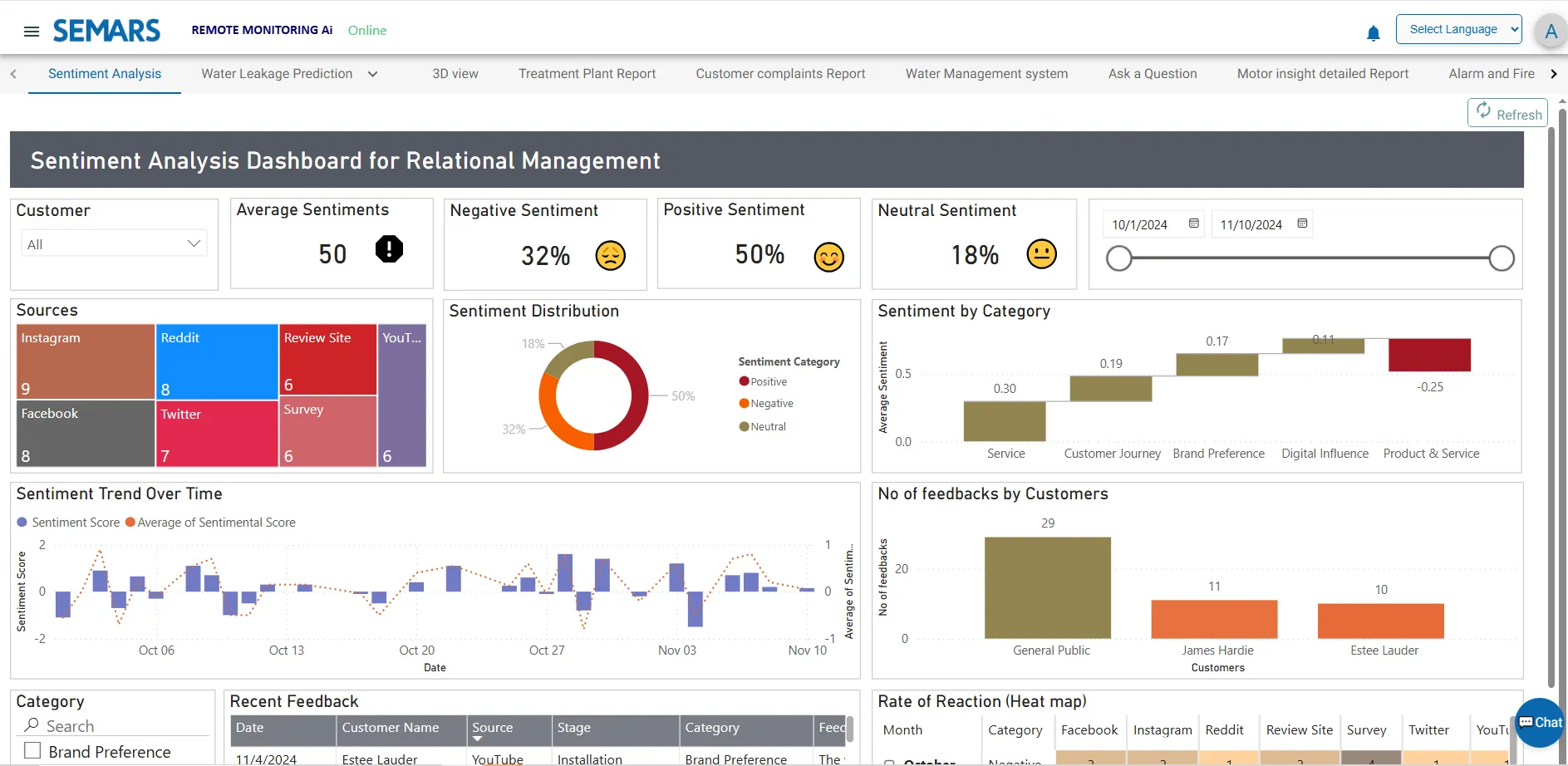Image resolution: width=1568 pixels, height=766 pixels.
Task: Open the Chat bubble widget
Action: 1540,722
